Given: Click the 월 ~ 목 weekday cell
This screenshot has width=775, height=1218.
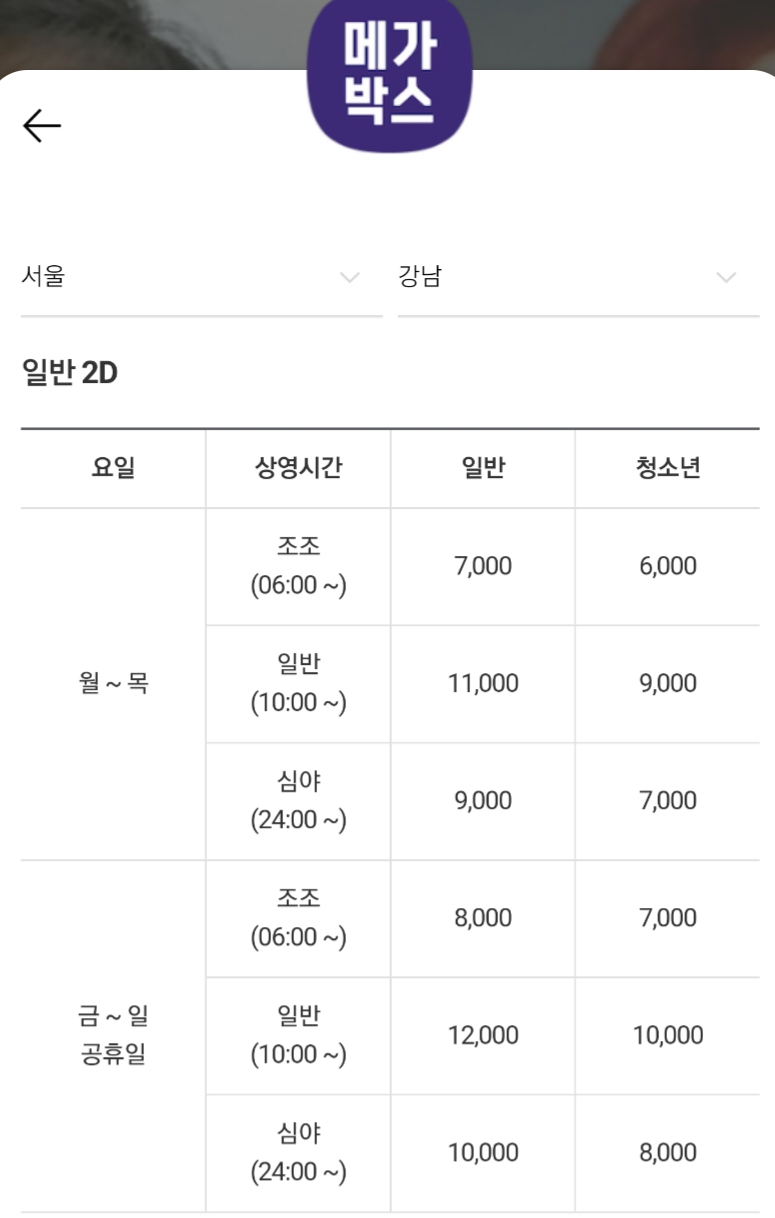Looking at the screenshot, I should click(113, 684).
